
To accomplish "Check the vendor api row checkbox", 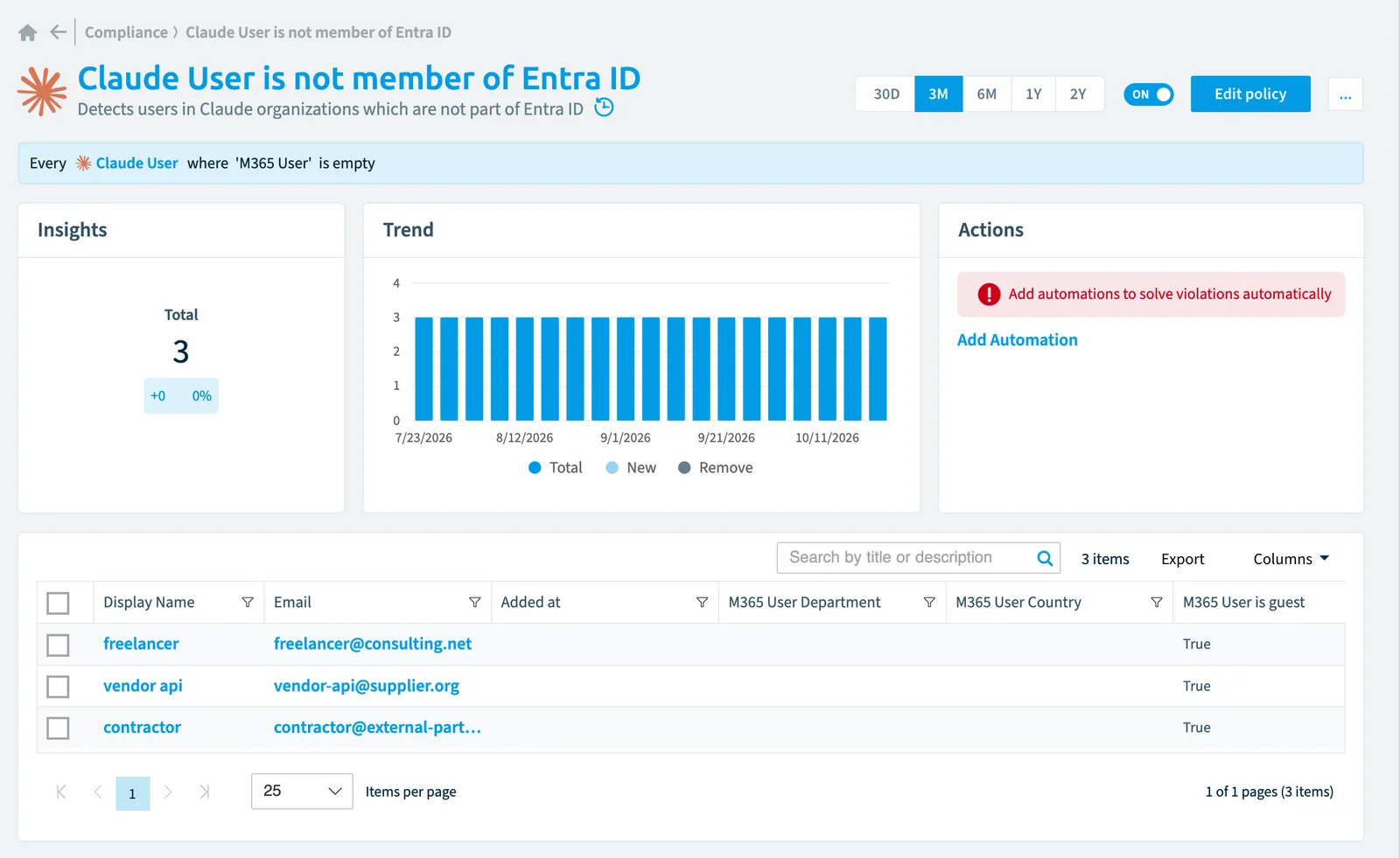I will click(58, 687).
